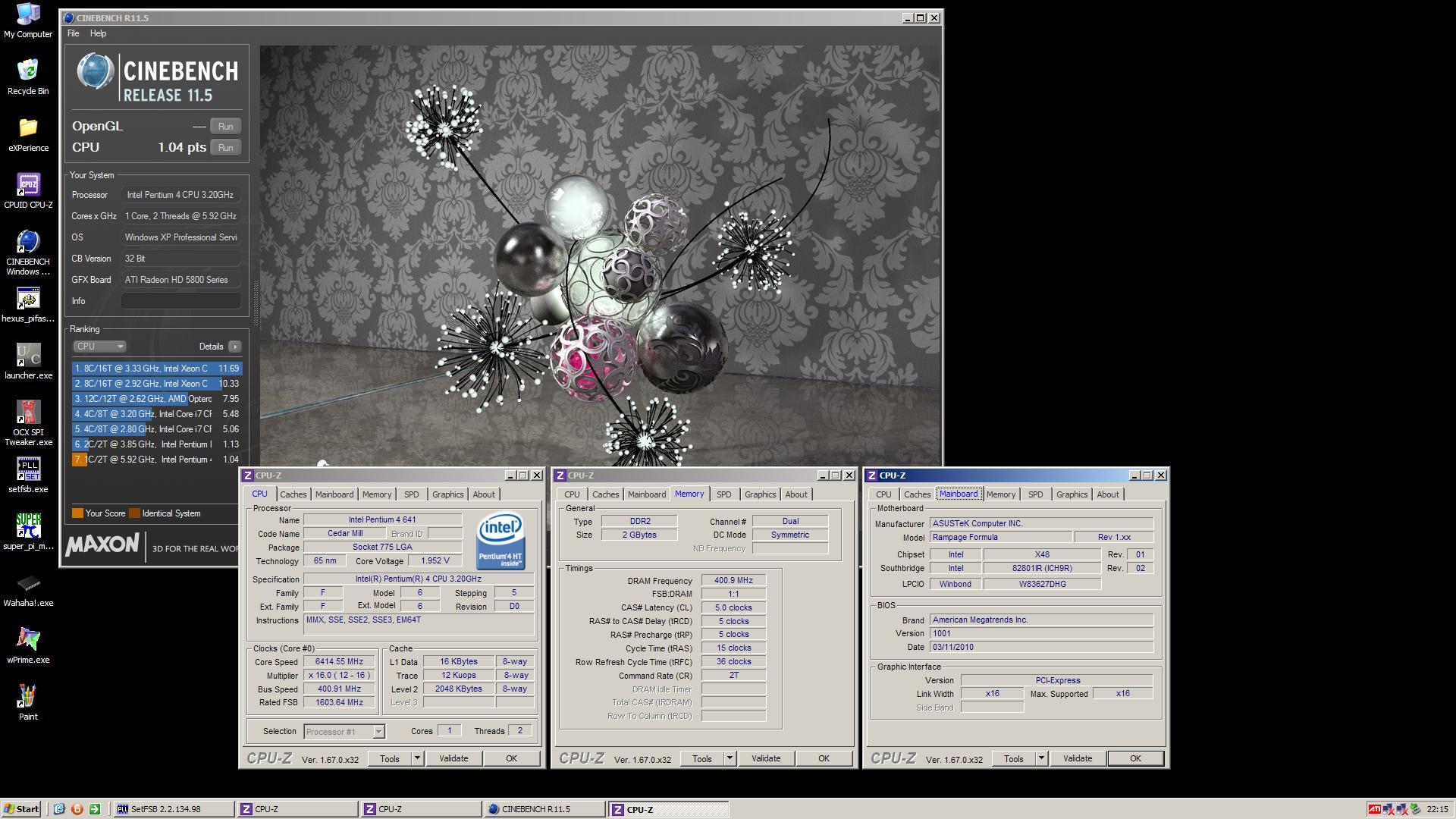Switch to Graphics tab in Mainboard-tab CPU-Z window

point(1072,494)
